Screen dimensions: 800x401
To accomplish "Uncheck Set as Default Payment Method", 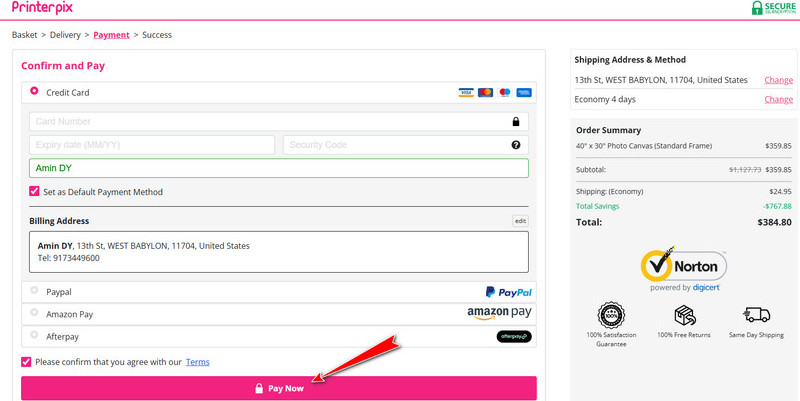I will point(35,191).
